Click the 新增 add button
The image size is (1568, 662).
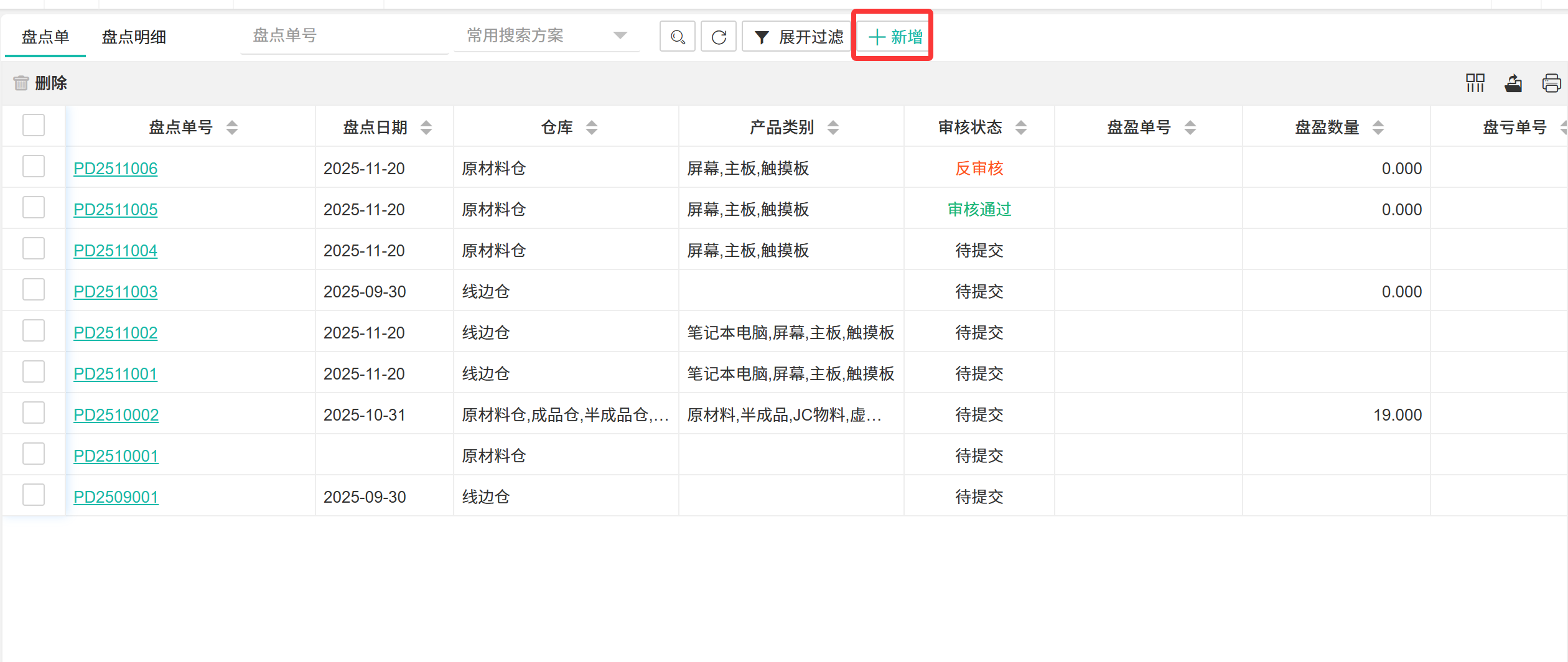[895, 37]
